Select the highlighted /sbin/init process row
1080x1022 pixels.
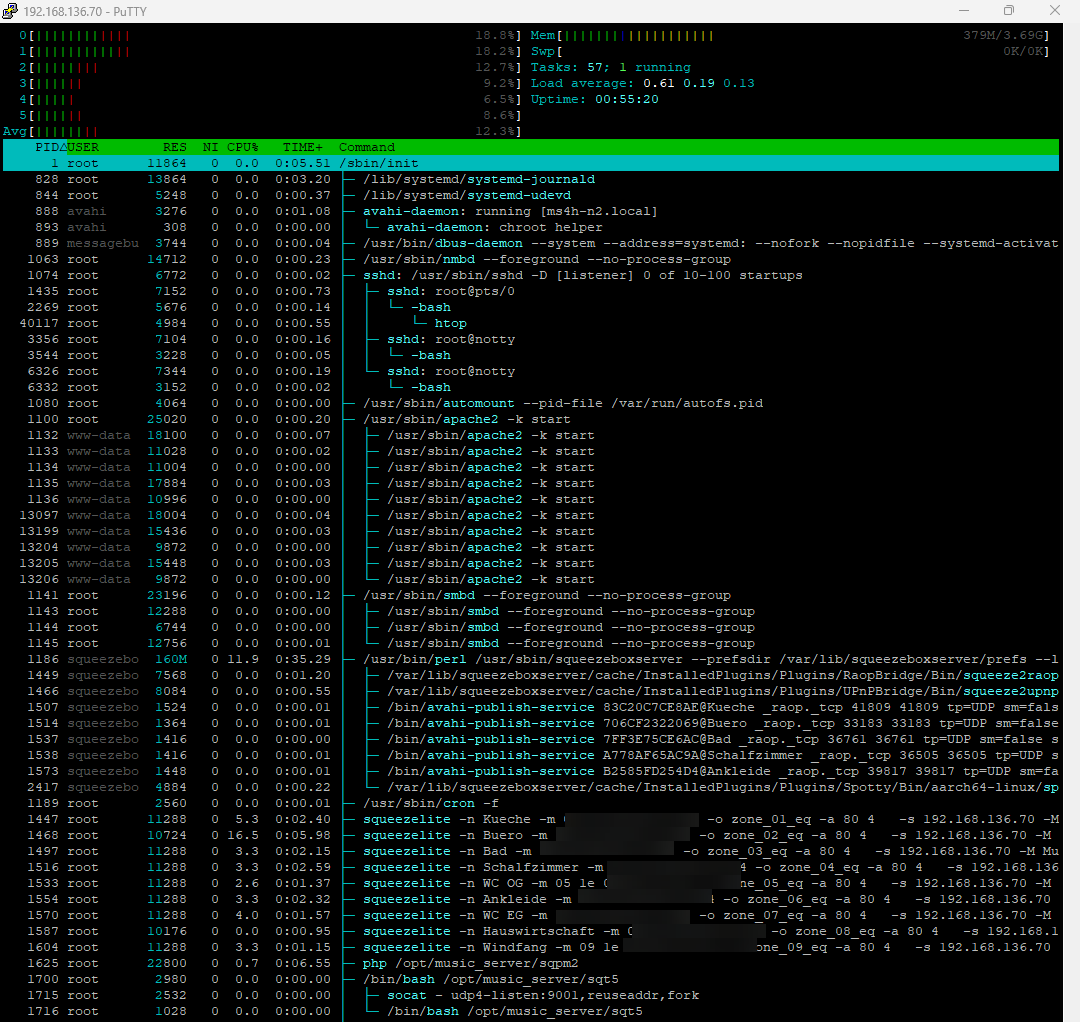[530, 163]
